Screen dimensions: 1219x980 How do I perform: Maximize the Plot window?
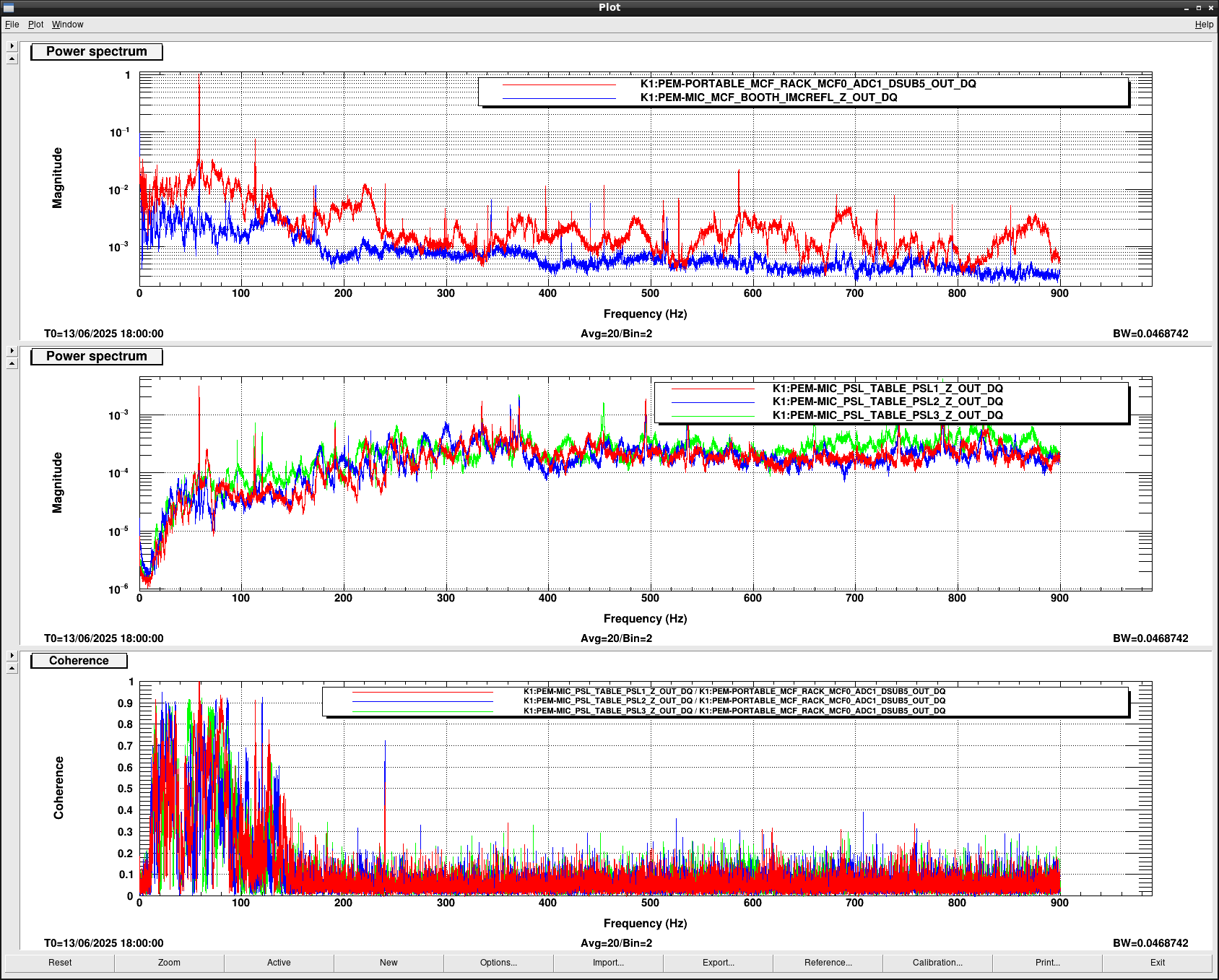point(1199,8)
